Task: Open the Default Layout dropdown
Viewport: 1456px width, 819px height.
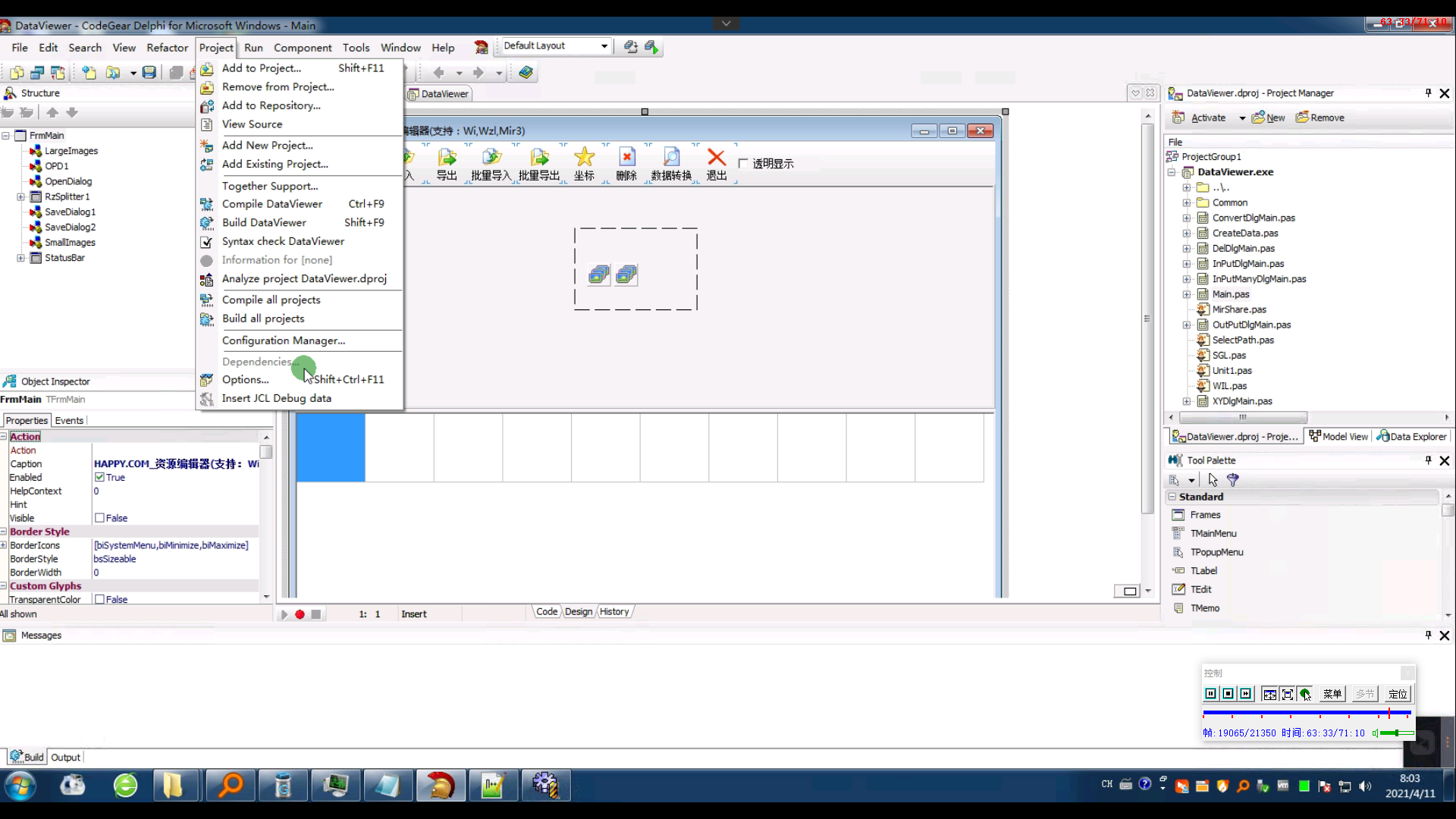Action: click(x=604, y=46)
